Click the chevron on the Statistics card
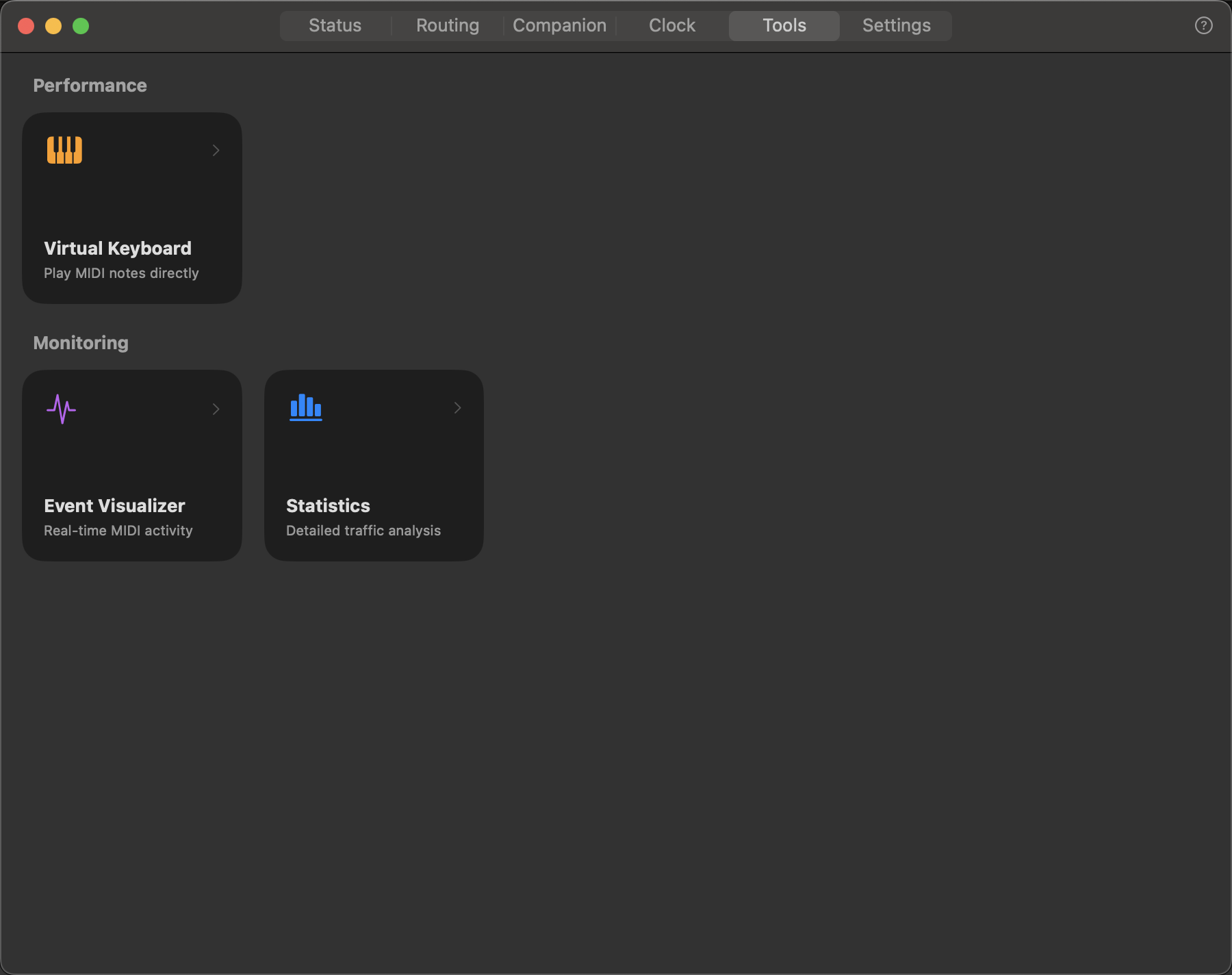This screenshot has height=975, width=1232. click(457, 407)
